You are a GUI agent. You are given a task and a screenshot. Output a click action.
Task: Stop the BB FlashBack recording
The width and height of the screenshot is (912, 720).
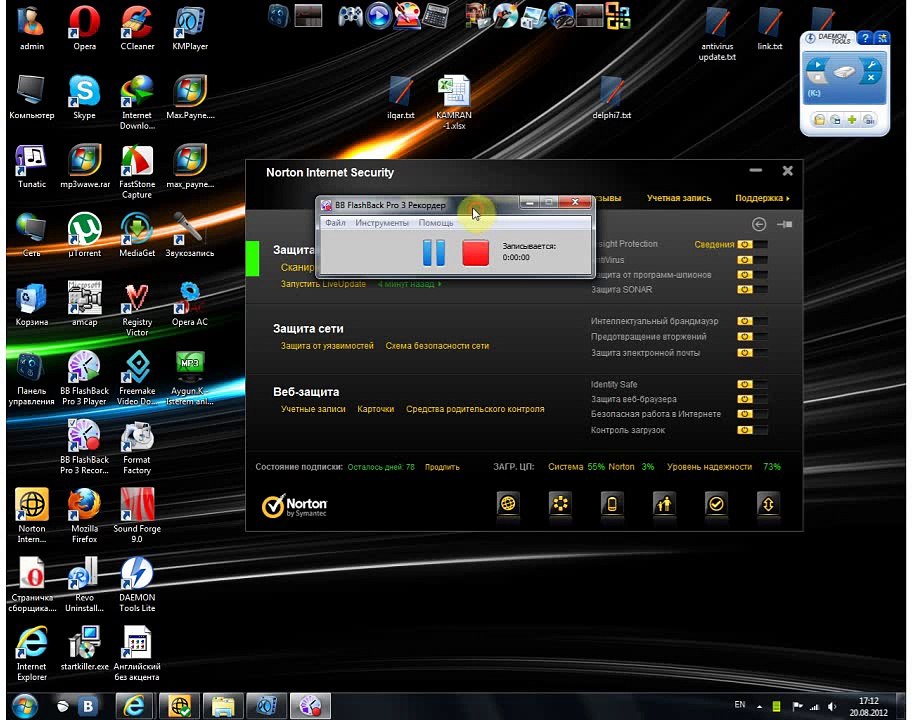point(475,252)
